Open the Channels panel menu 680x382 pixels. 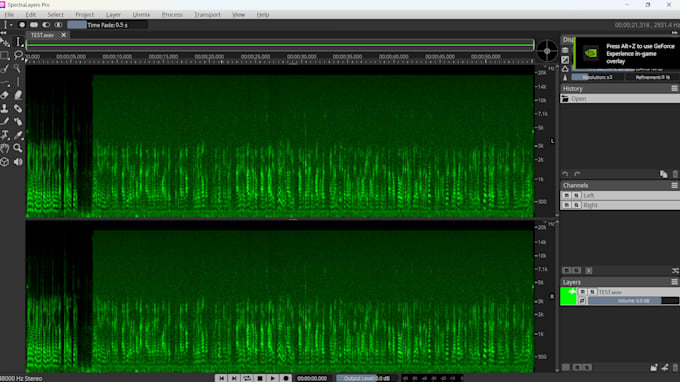pos(675,185)
